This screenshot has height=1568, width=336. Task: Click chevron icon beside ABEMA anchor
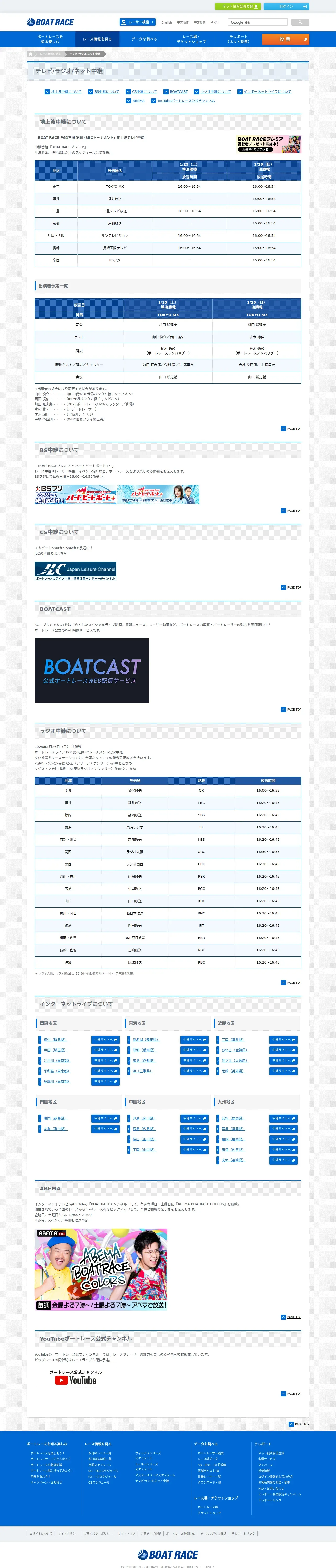(129, 101)
